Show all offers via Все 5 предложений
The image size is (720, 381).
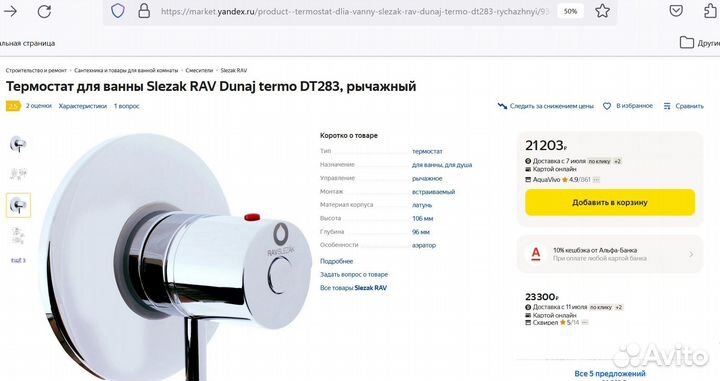(x=610, y=374)
